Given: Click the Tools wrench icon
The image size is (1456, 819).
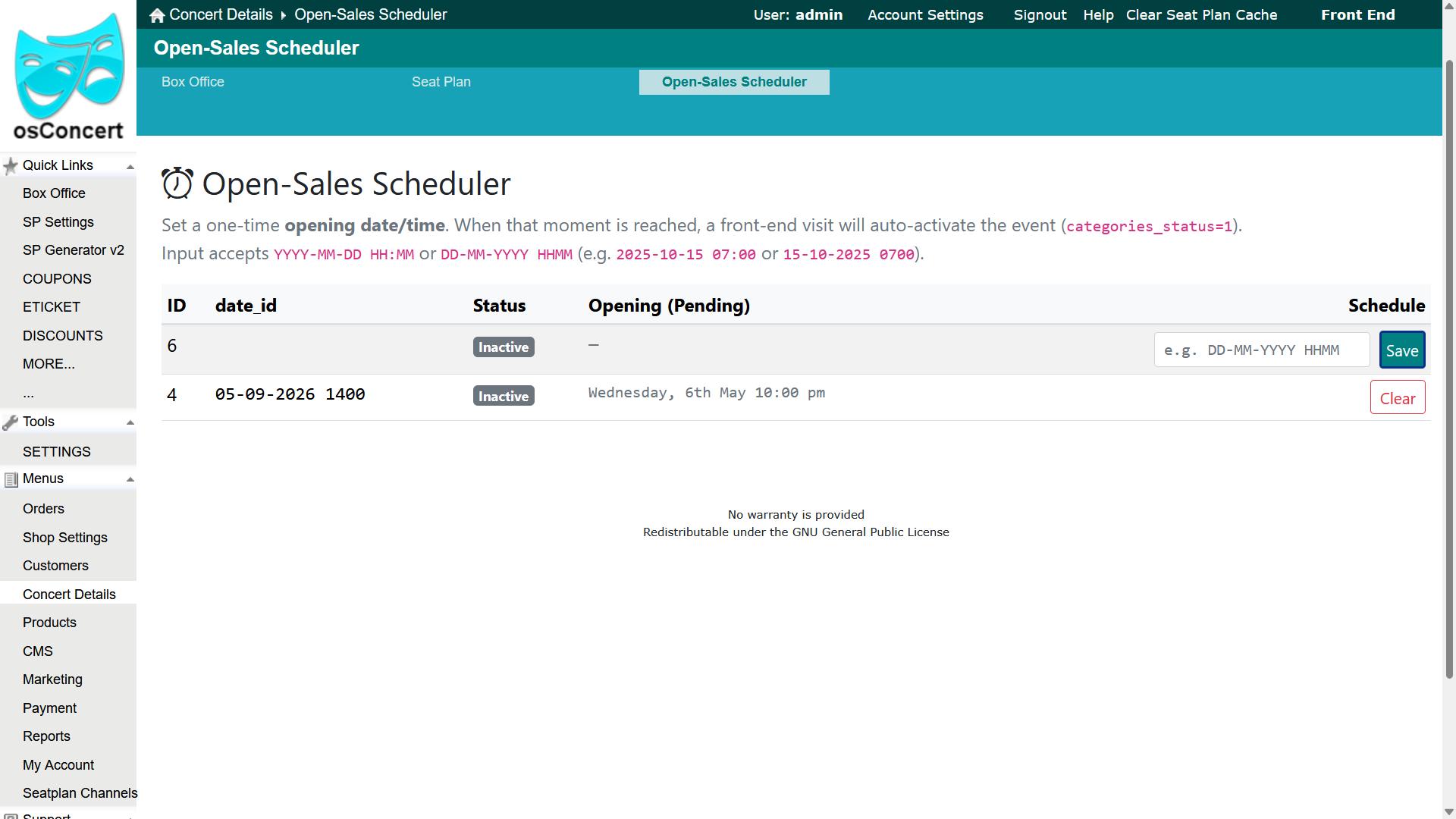Looking at the screenshot, I should 11,422.
